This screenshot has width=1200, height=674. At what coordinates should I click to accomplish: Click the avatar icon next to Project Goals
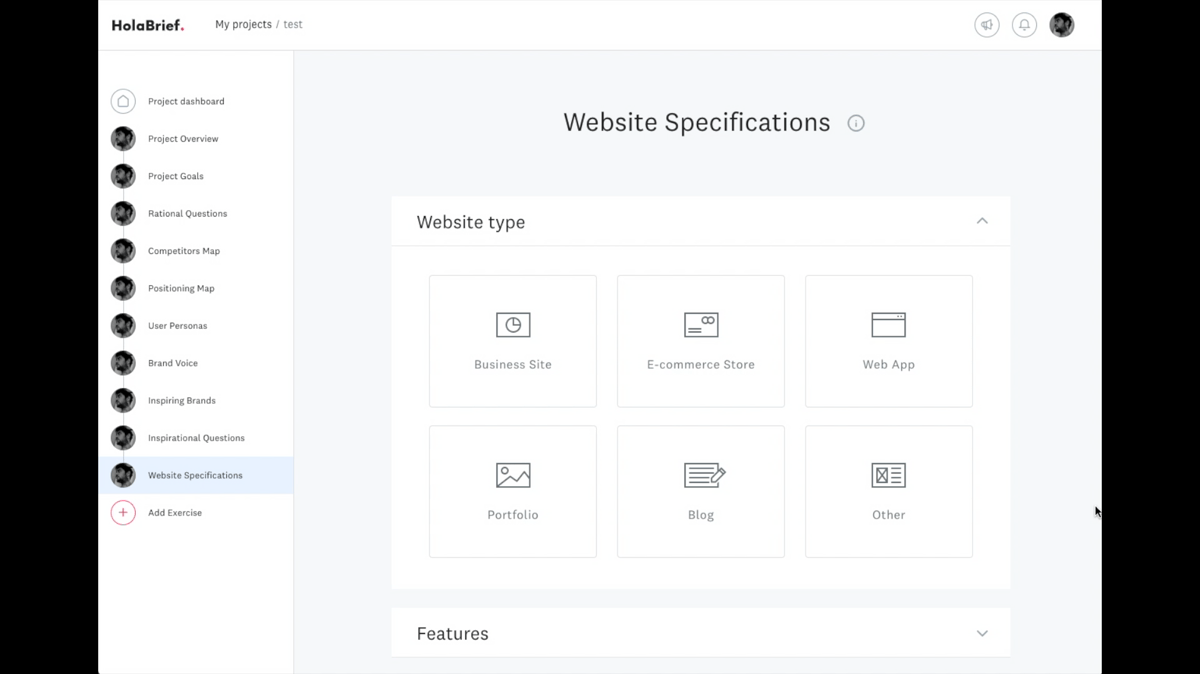click(x=123, y=176)
